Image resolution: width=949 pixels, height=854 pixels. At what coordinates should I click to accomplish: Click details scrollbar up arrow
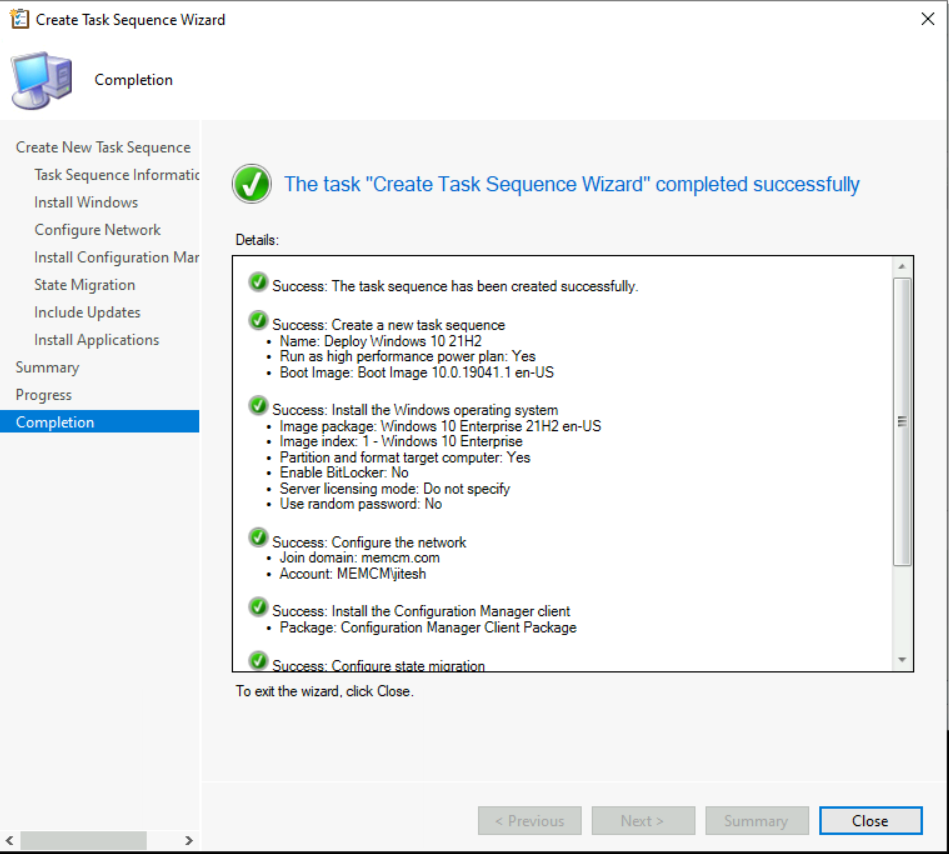coord(902,266)
